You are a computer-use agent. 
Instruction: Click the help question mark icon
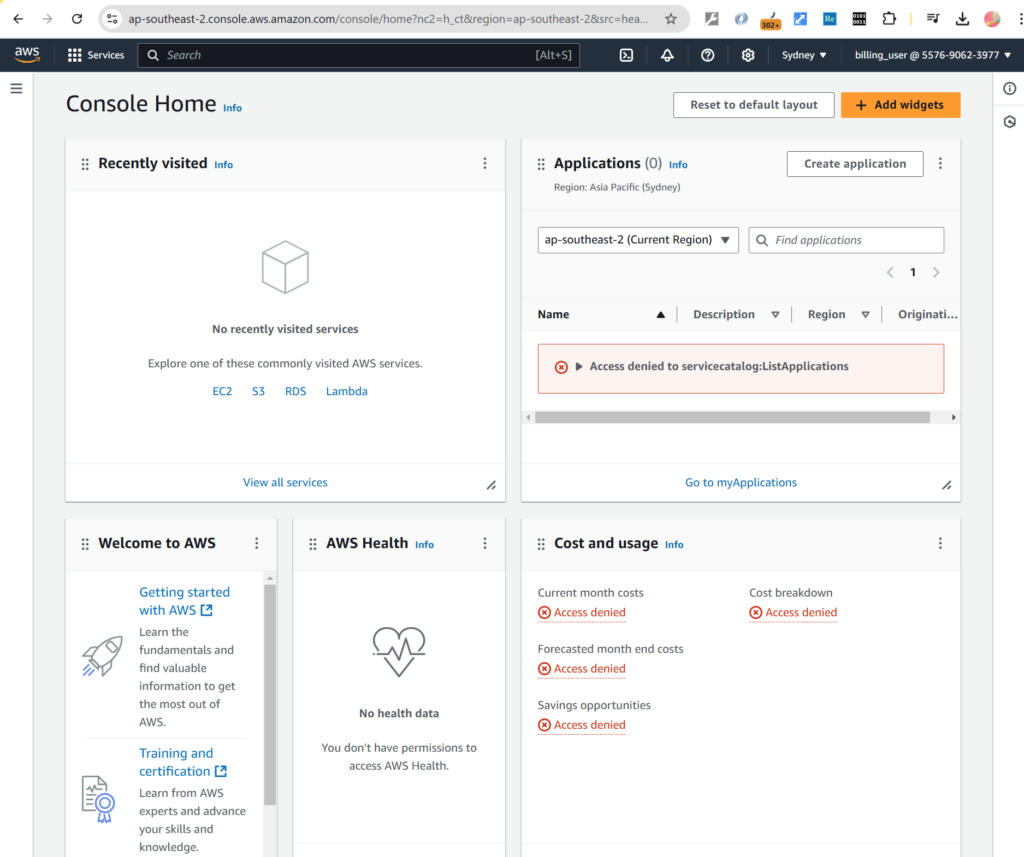(x=708, y=55)
